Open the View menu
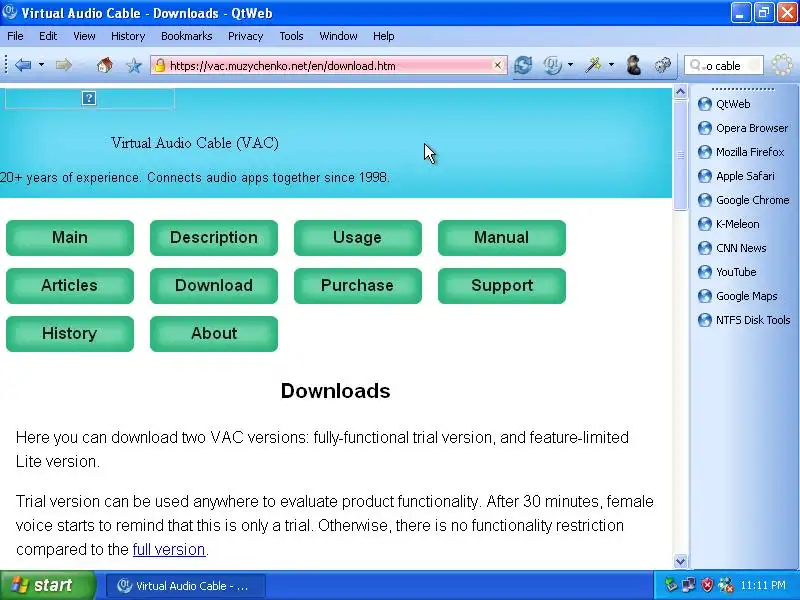The height and width of the screenshot is (600, 800). pyautogui.click(x=84, y=36)
